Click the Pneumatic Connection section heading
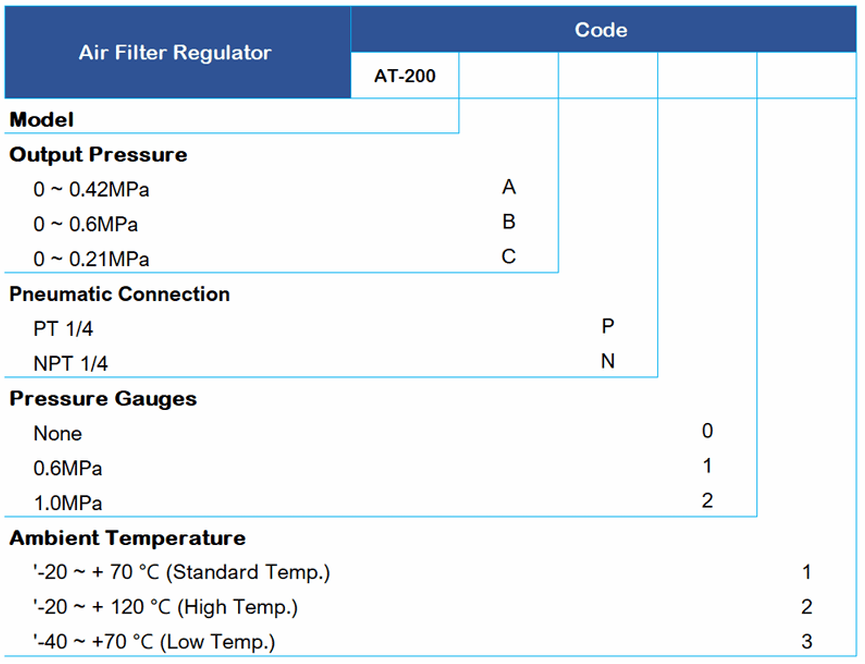865x664 pixels. point(120,294)
